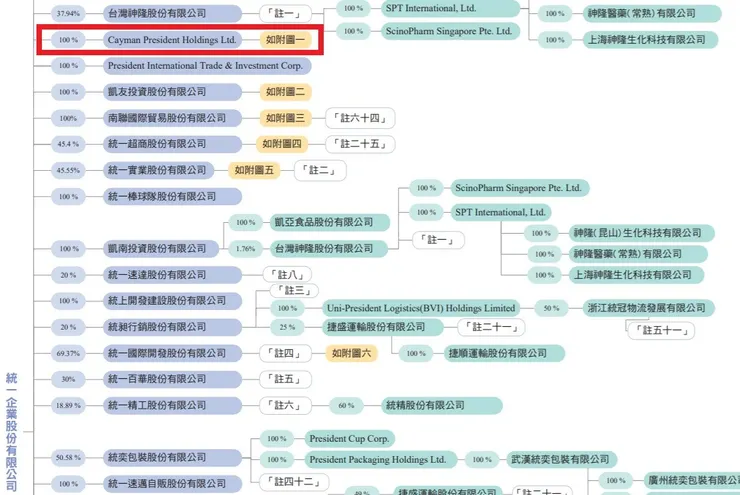Image resolution: width=740 pixels, height=495 pixels.
Task: Select the 凱友投資股份有限公司 node
Action: coord(172,92)
